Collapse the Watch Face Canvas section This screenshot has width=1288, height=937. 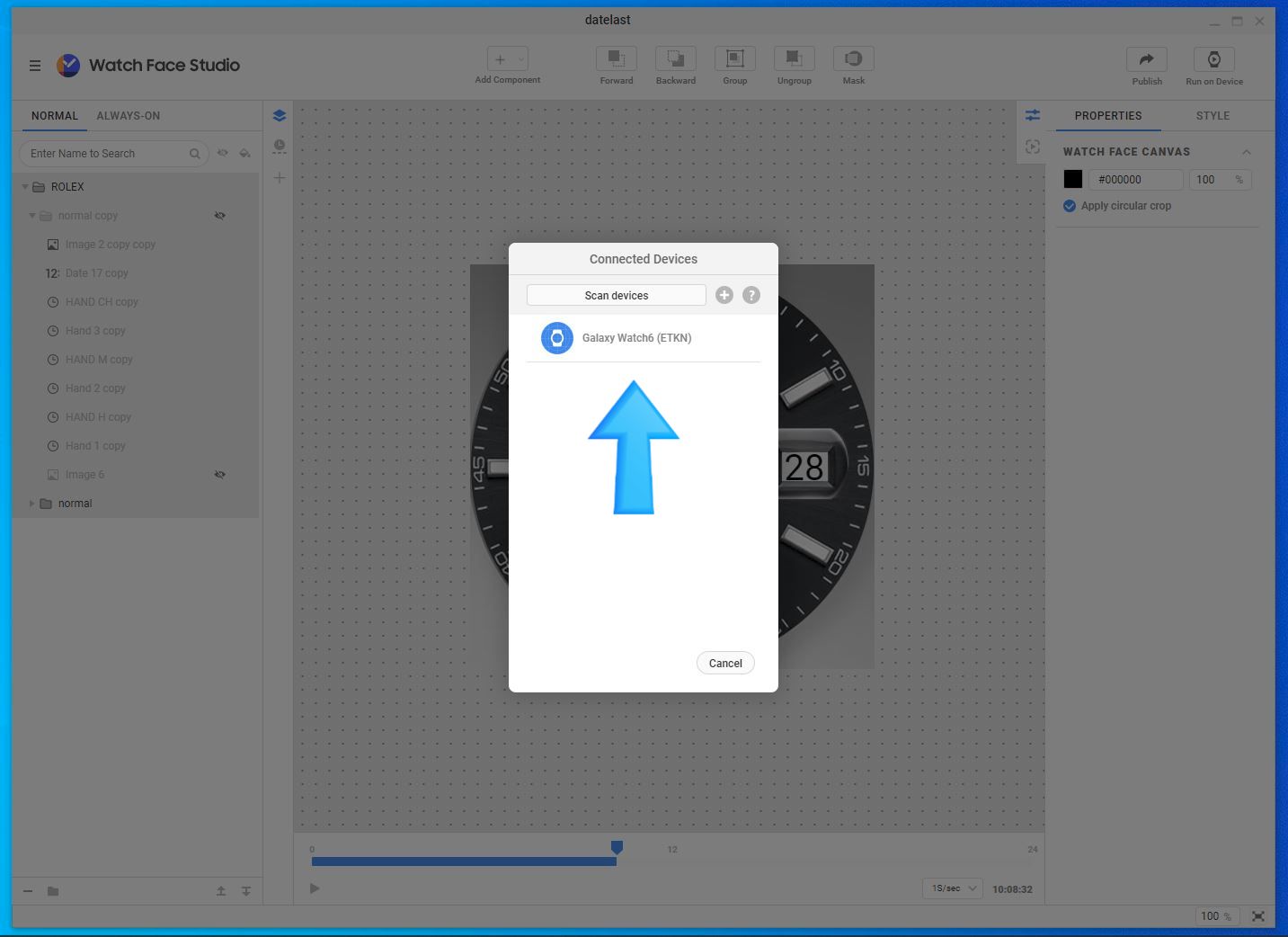(x=1246, y=152)
